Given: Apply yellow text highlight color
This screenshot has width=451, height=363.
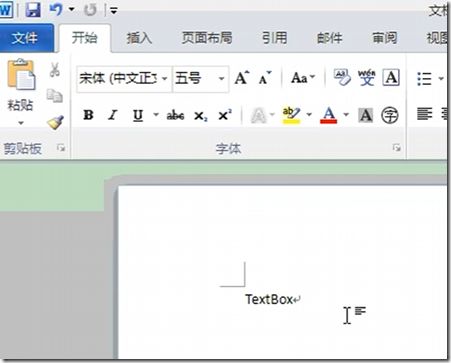Looking at the screenshot, I should [291, 115].
